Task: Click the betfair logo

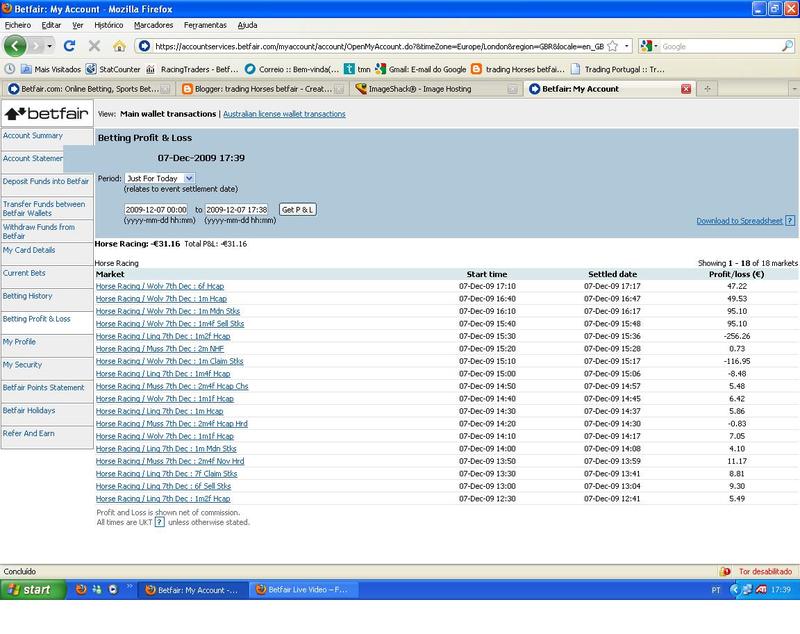Action: tap(47, 113)
